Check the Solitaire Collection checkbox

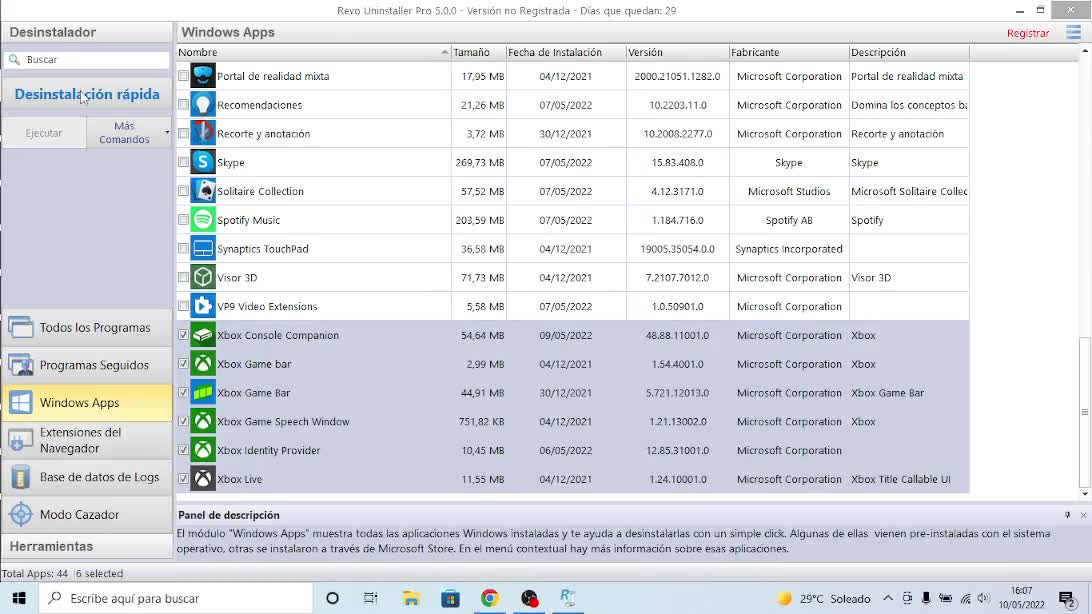click(x=183, y=191)
